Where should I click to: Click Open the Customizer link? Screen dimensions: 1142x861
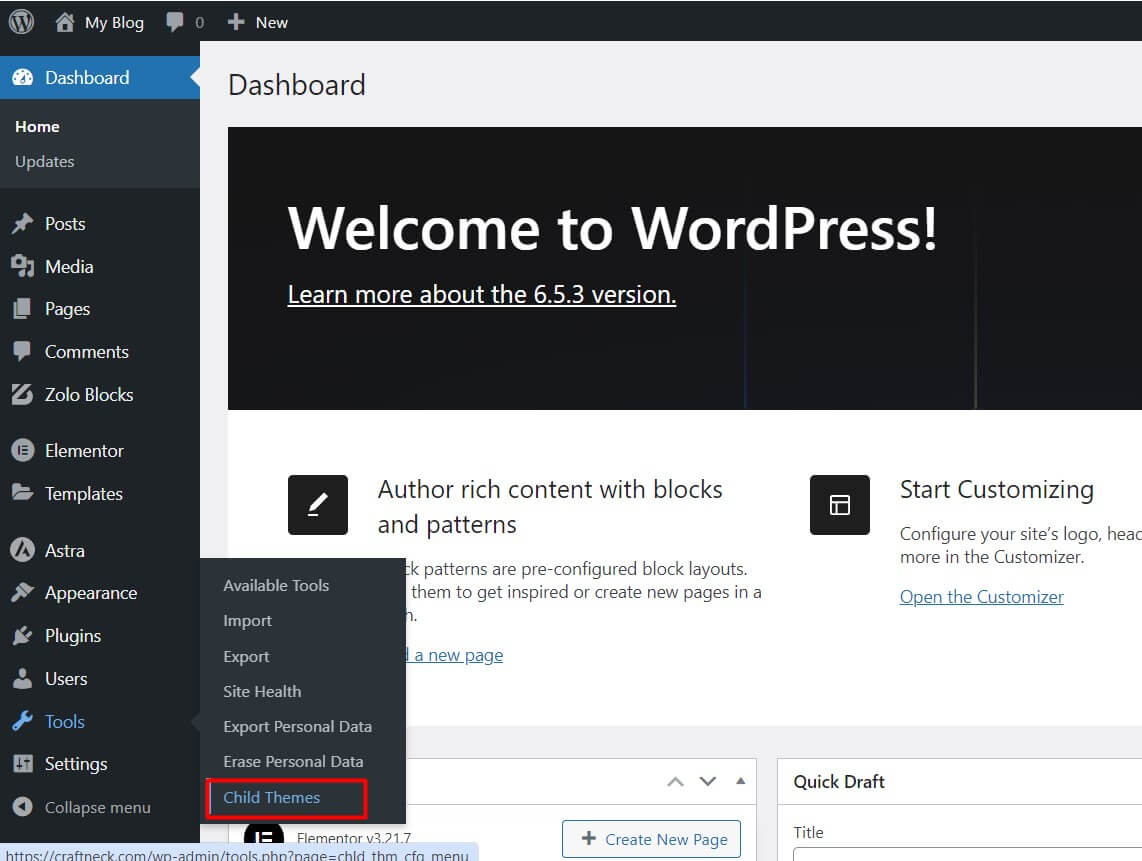tap(982, 597)
